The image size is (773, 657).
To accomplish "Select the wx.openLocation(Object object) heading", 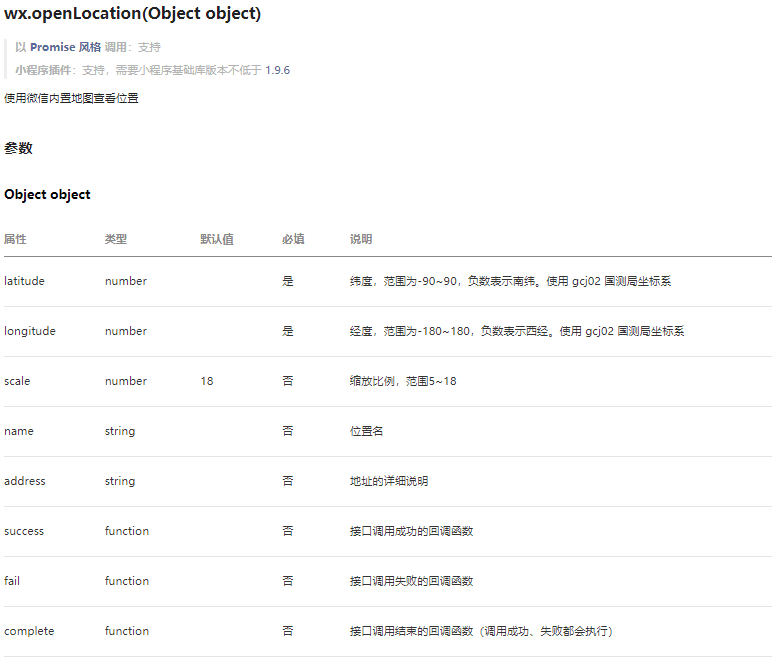I will coord(132,13).
